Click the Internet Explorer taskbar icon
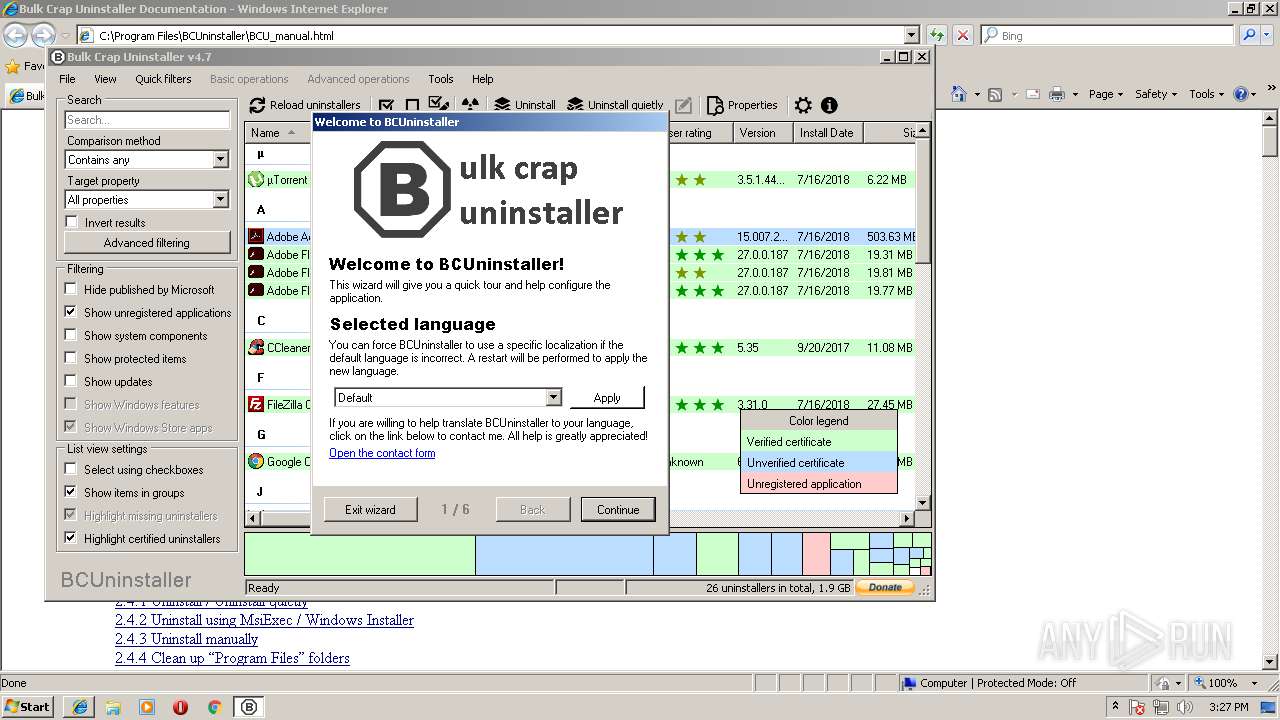The height and width of the screenshot is (720, 1280). pyautogui.click(x=79, y=707)
